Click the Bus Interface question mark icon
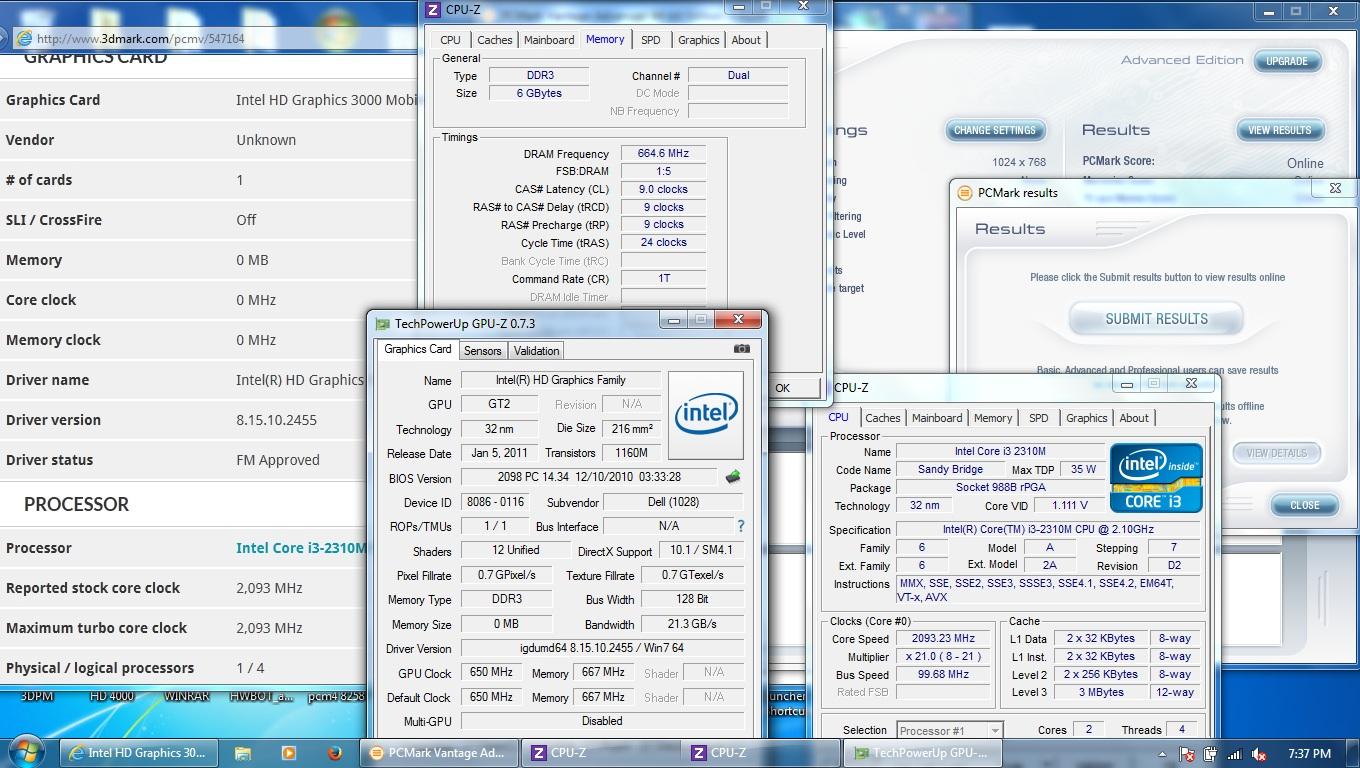The height and width of the screenshot is (768, 1360). (x=741, y=526)
